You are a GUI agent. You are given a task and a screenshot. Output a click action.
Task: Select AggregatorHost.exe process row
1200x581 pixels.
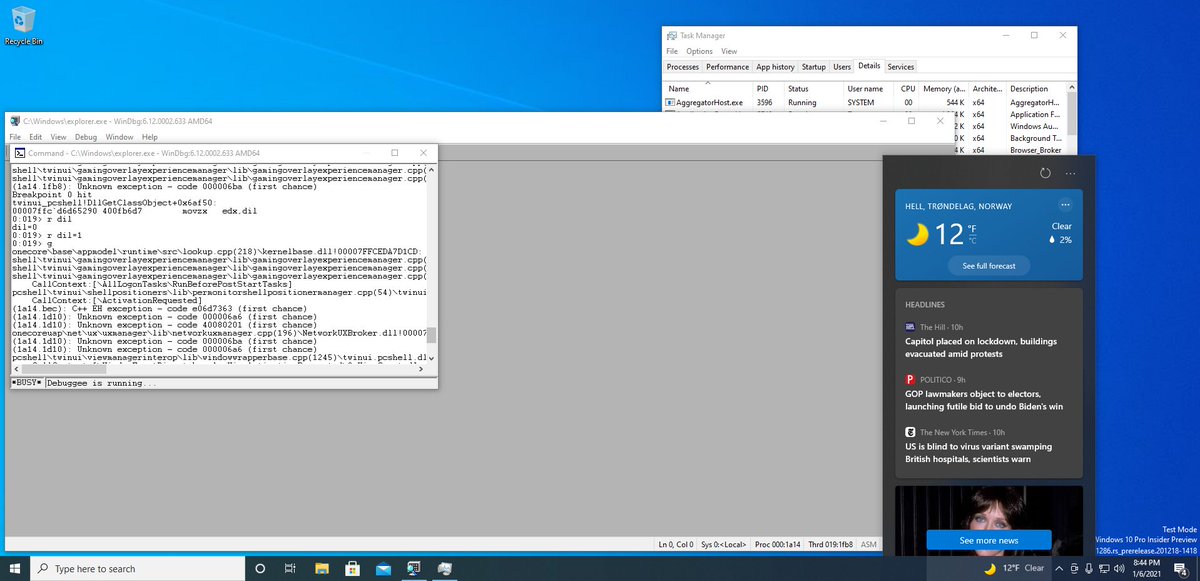865,102
